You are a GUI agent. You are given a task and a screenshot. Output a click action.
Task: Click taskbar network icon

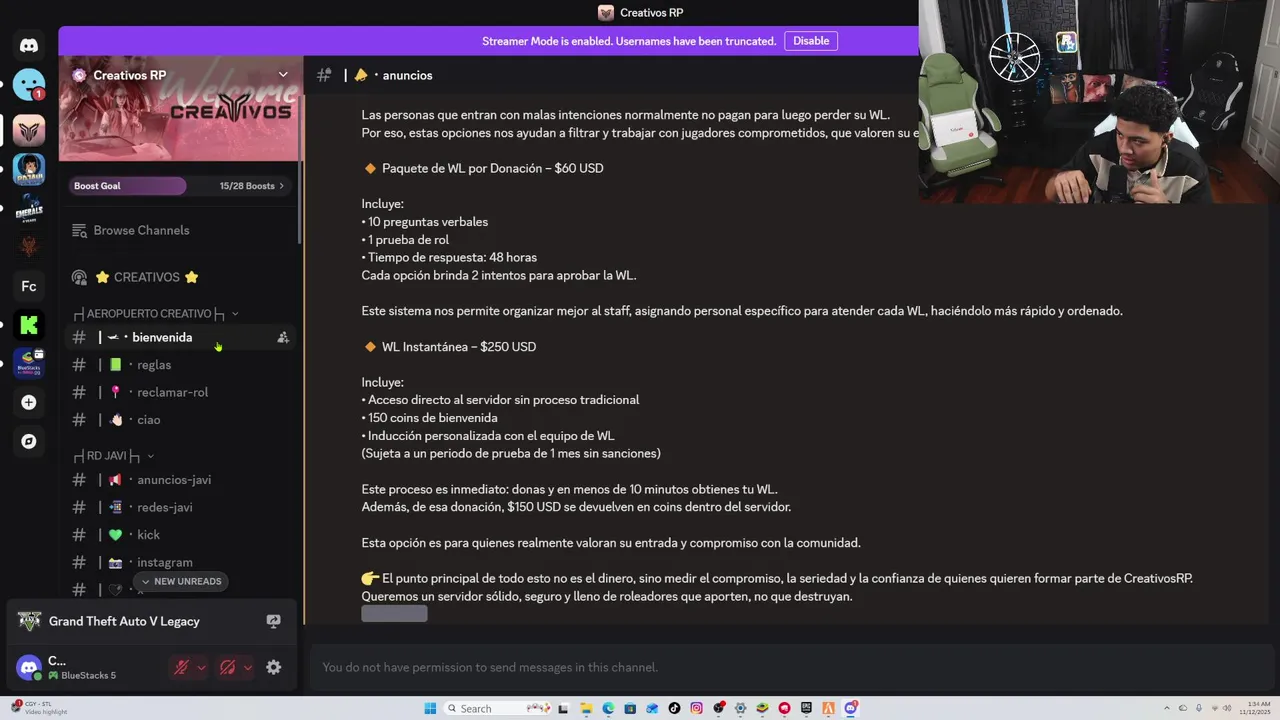1215,708
